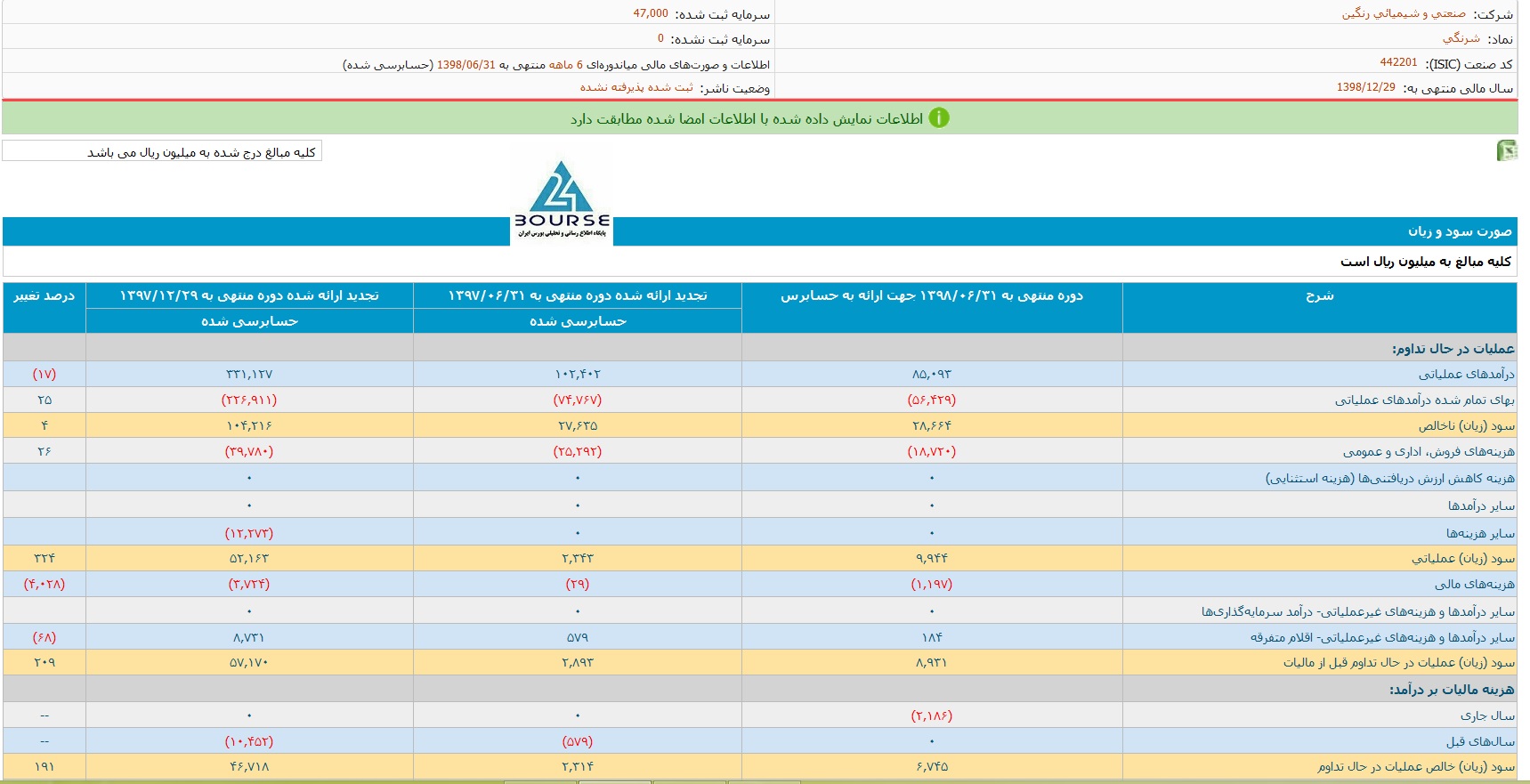
Task: Click the Excel export icon
Action: click(x=1506, y=150)
